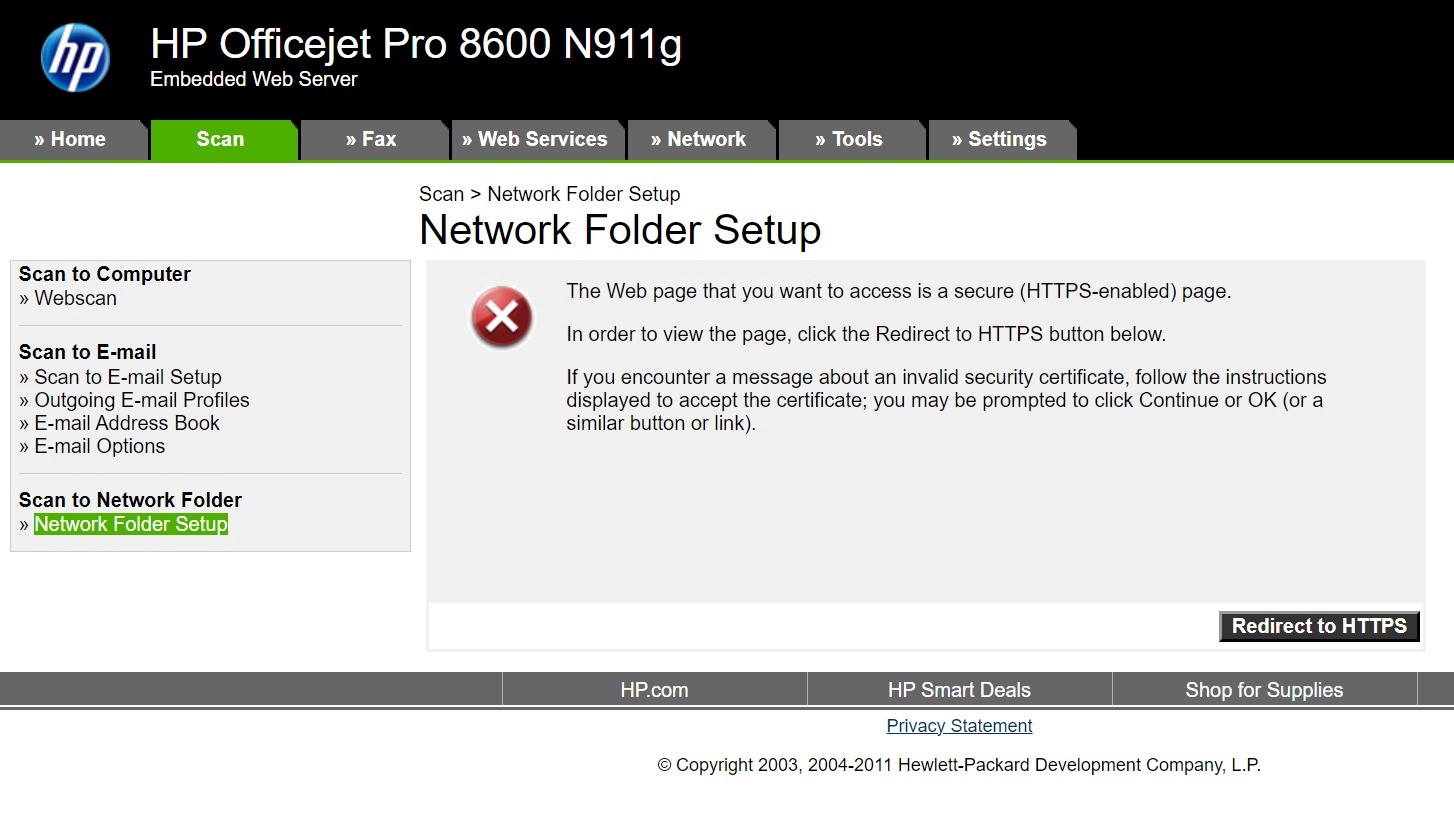Select Network Folder Setup in sidebar
Viewport: 1454px width, 827px height.
tap(130, 523)
